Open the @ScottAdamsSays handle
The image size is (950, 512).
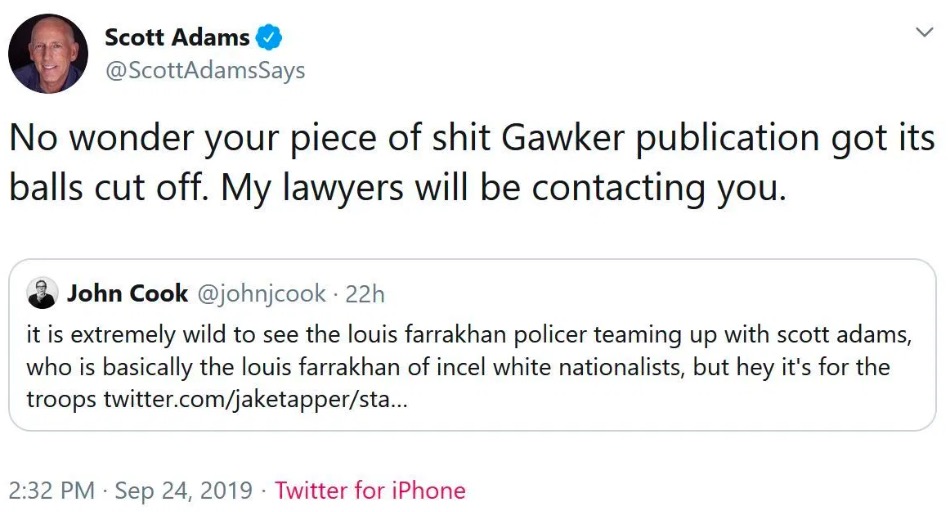coord(205,71)
